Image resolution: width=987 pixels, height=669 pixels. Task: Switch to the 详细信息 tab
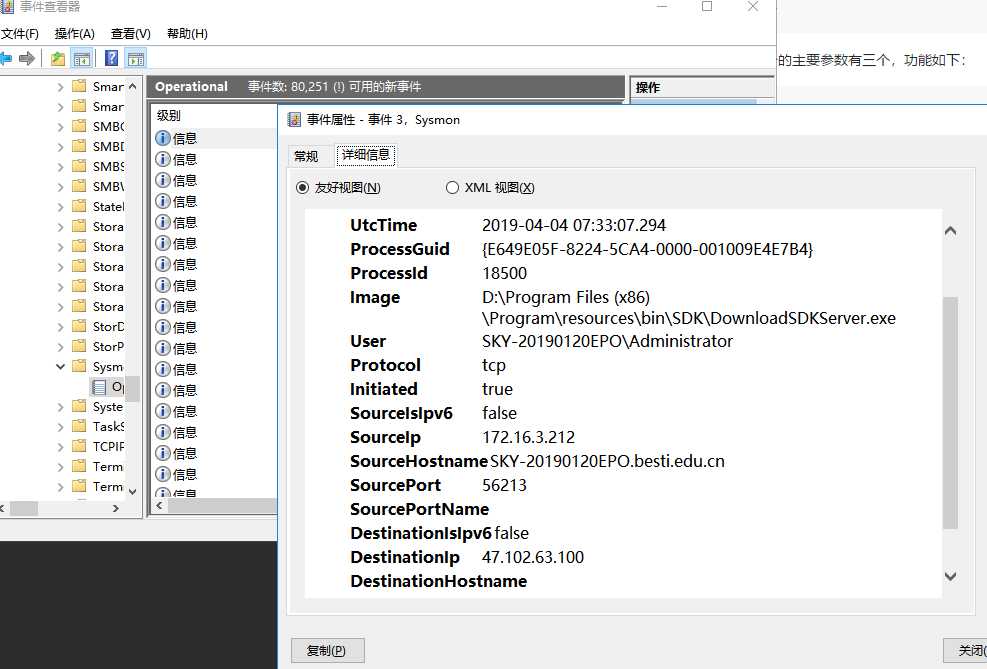pos(366,155)
